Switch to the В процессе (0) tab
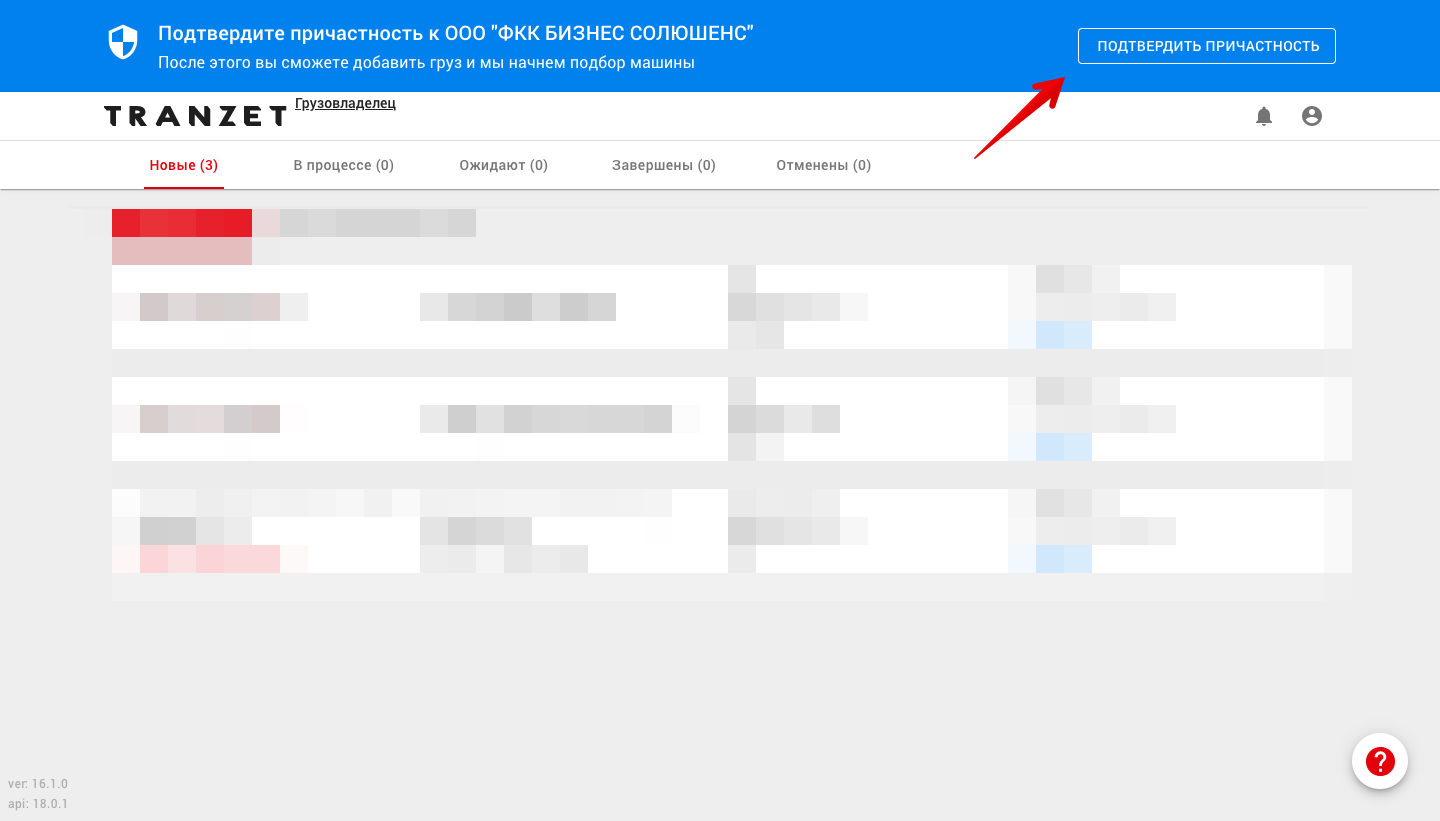 [344, 165]
